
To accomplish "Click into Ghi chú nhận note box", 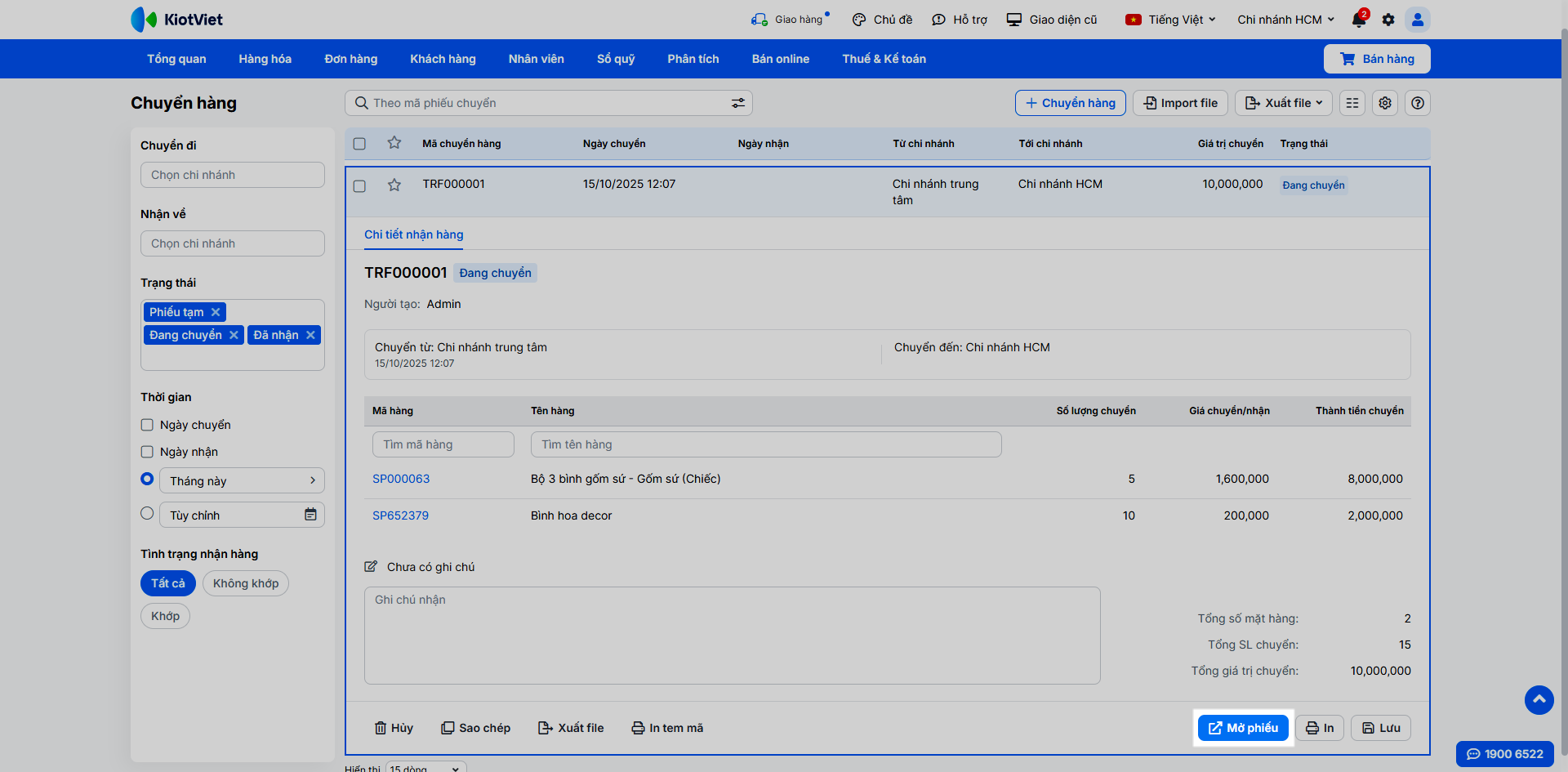I will (733, 636).
